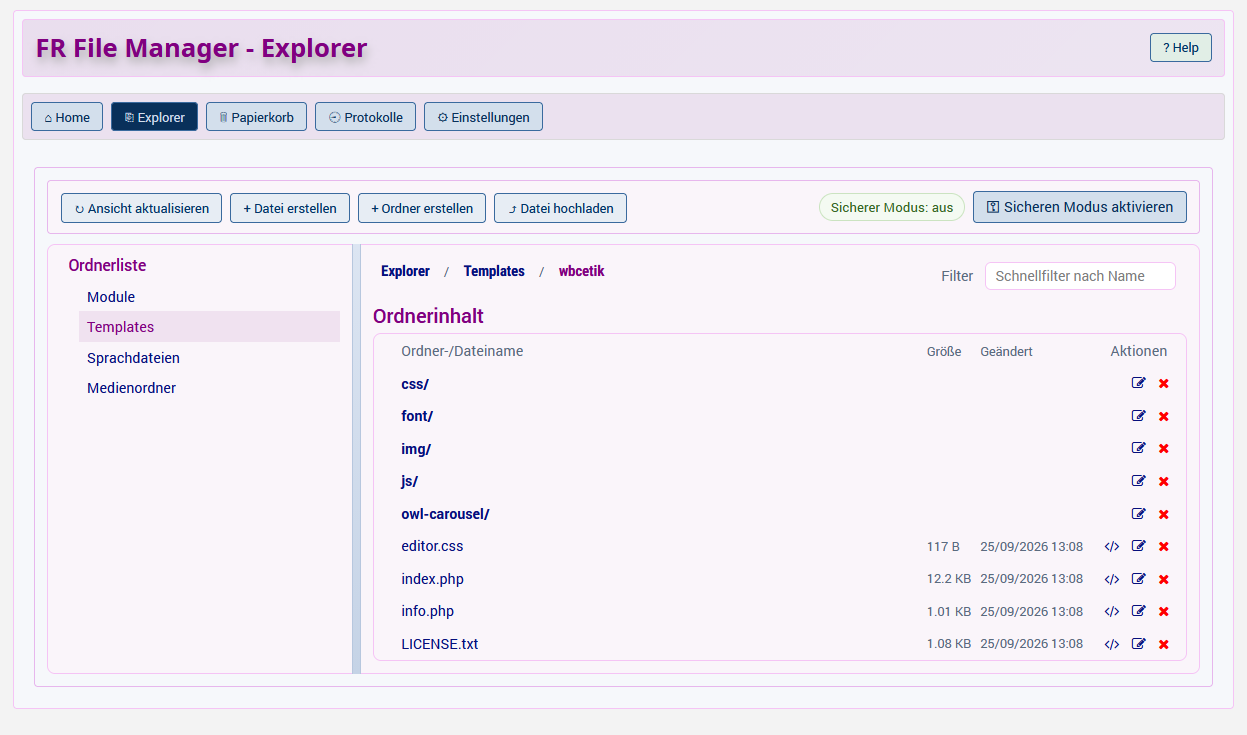The width and height of the screenshot is (1247, 735).
Task: Delete the info.php file
Action: [x=1163, y=611]
